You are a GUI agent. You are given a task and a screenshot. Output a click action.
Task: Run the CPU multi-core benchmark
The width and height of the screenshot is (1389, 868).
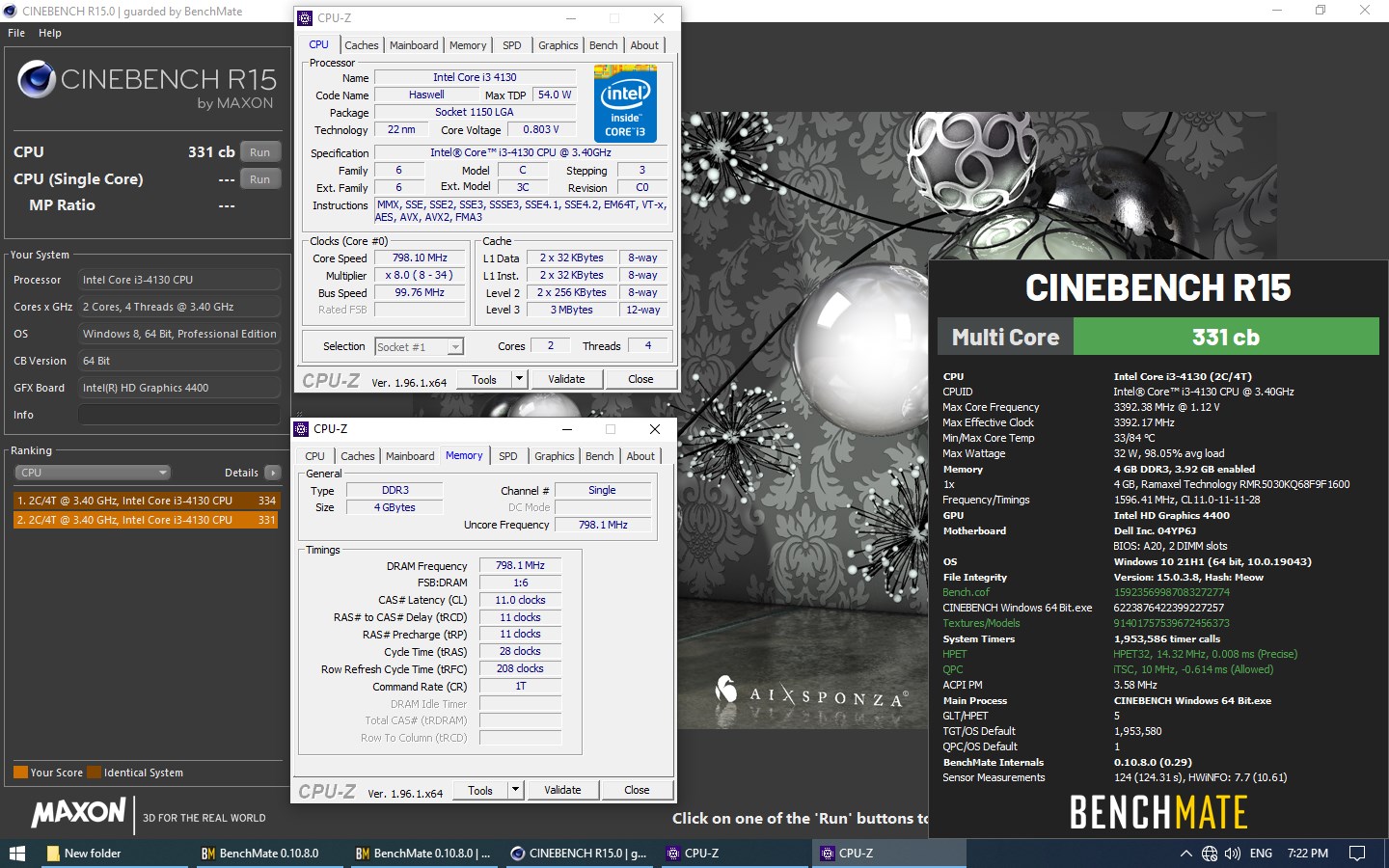[x=260, y=152]
